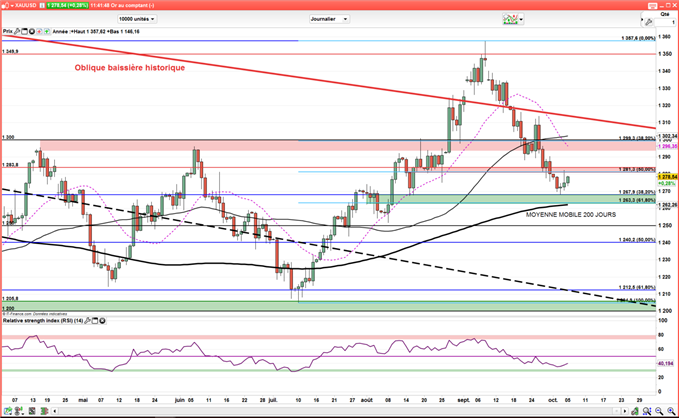Image resolution: width=679 pixels, height=418 pixels.
Task: Click the 40,194 RSI value tag
Action: point(666,363)
